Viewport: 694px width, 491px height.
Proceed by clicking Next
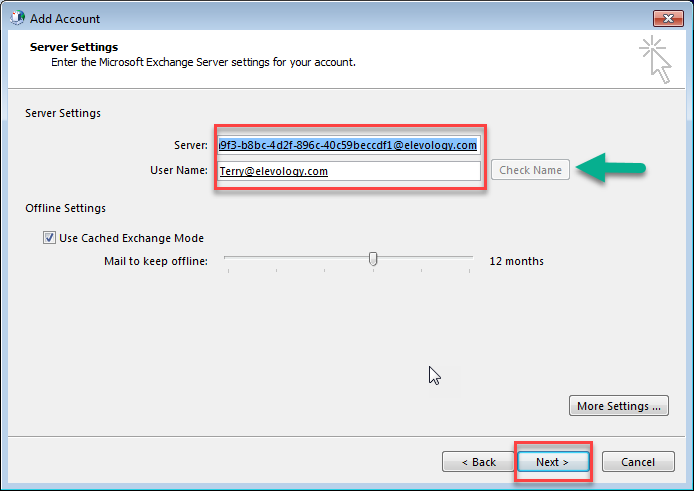pyautogui.click(x=552, y=462)
